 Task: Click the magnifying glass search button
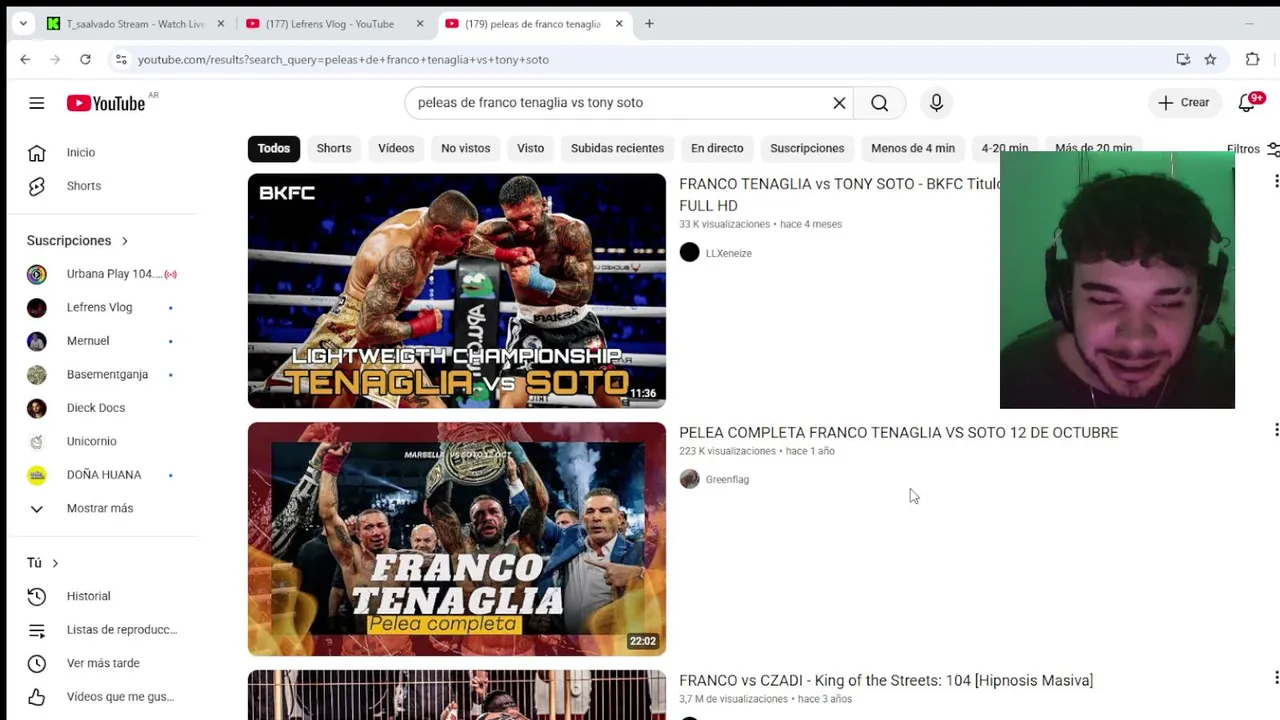879,103
